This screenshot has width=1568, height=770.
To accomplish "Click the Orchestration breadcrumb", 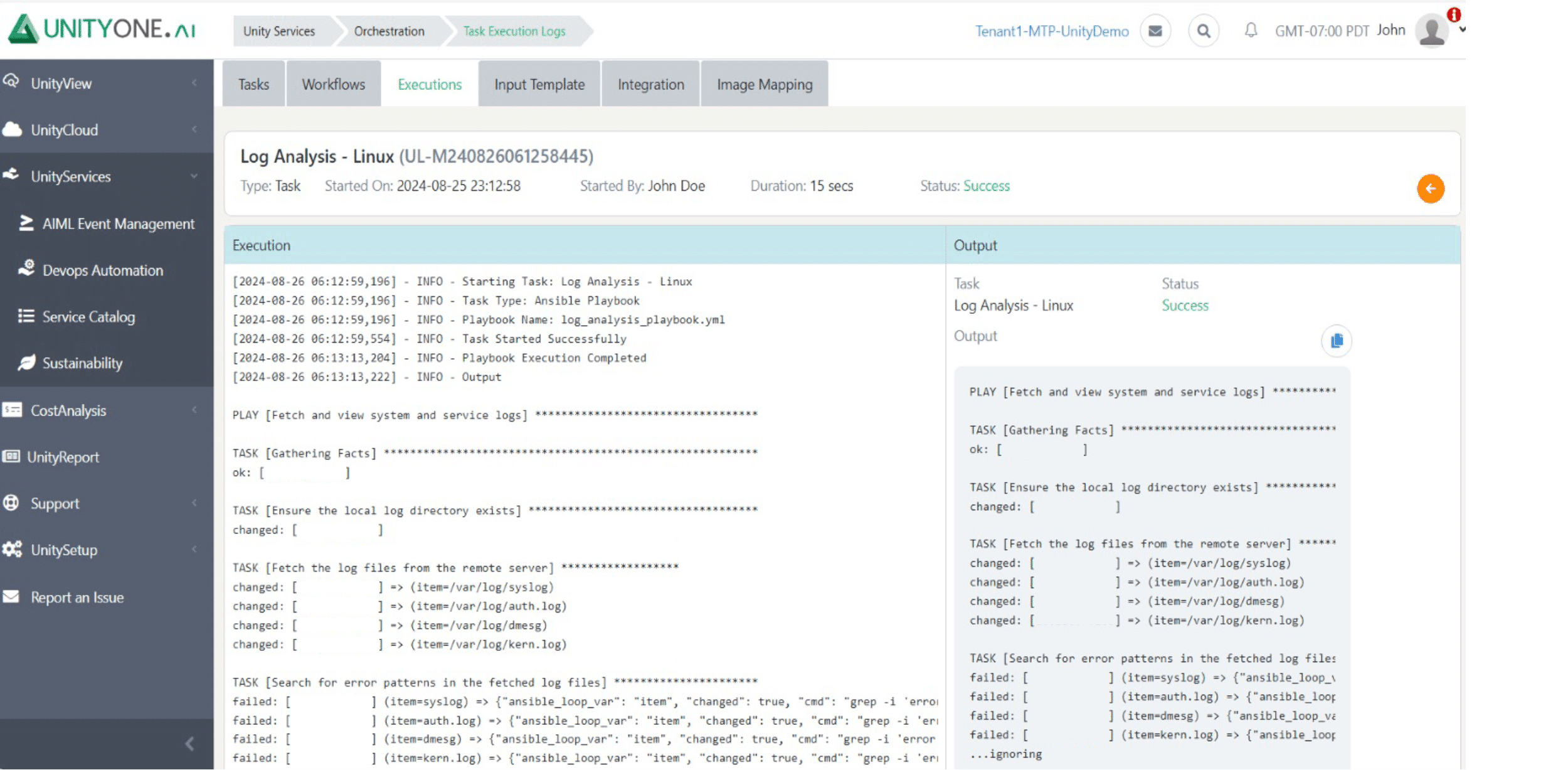I will click(x=389, y=31).
